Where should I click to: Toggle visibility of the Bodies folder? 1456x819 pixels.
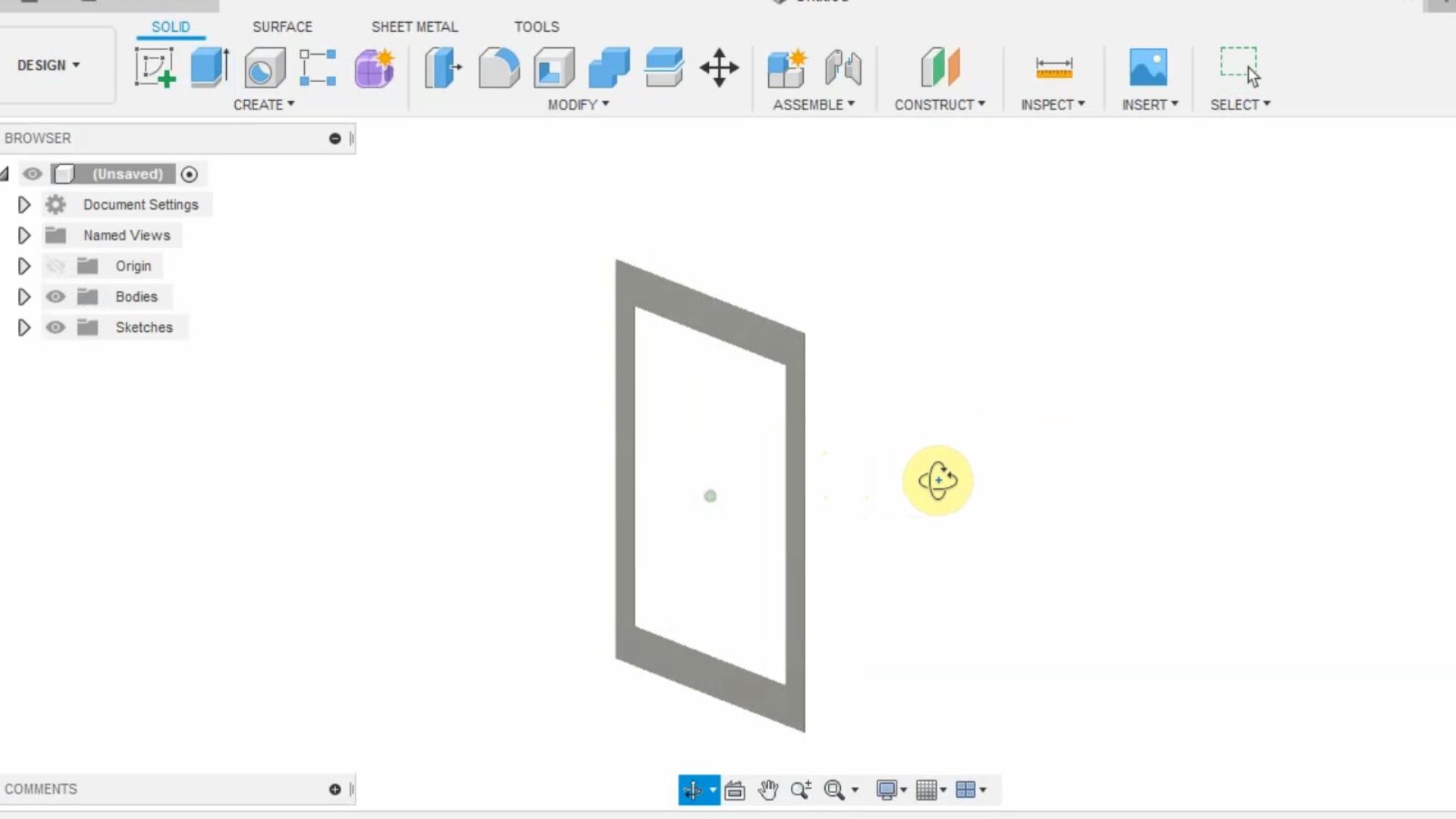(x=55, y=297)
